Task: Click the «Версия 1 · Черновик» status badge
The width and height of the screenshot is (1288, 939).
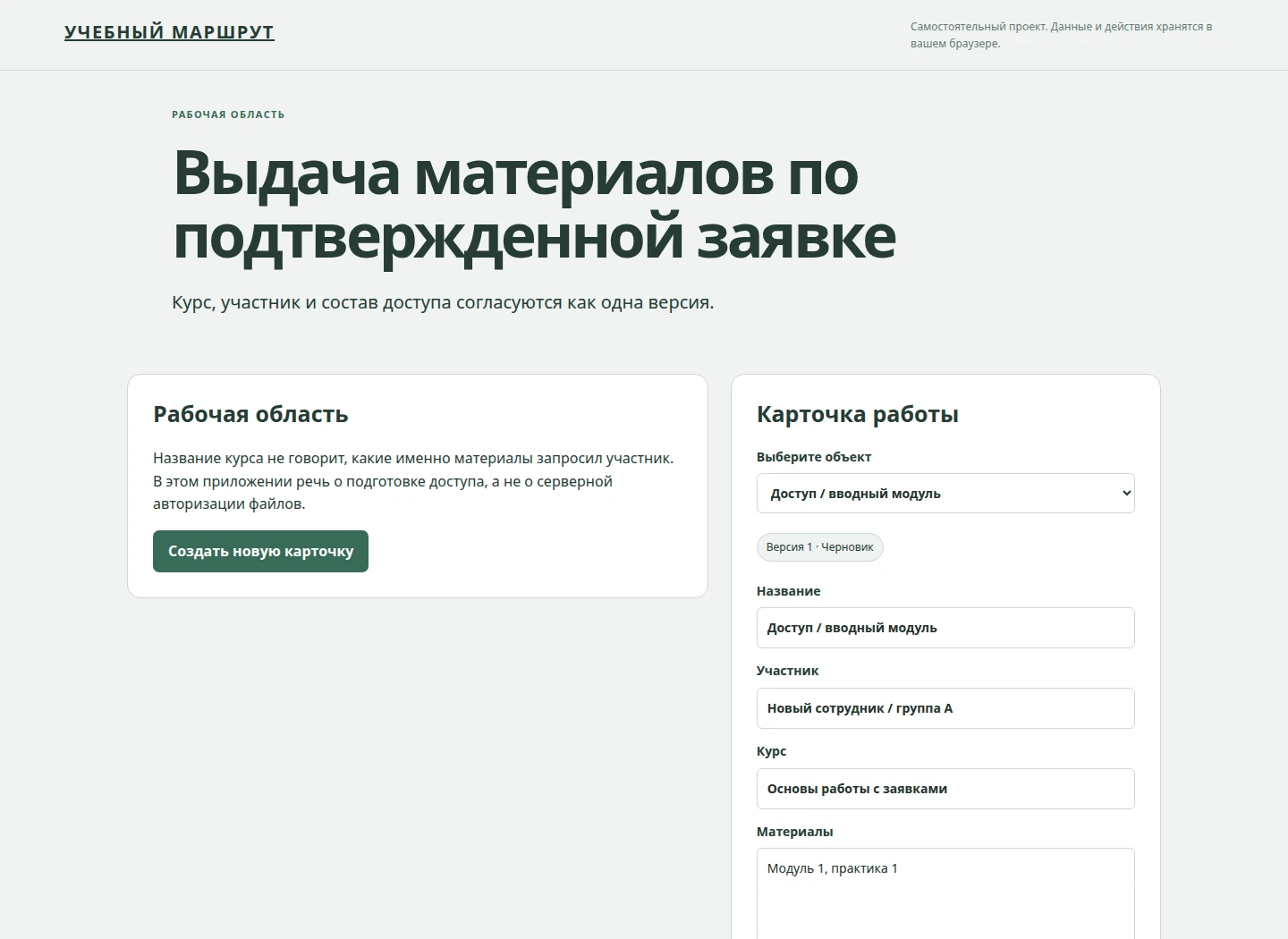Action: click(x=820, y=547)
